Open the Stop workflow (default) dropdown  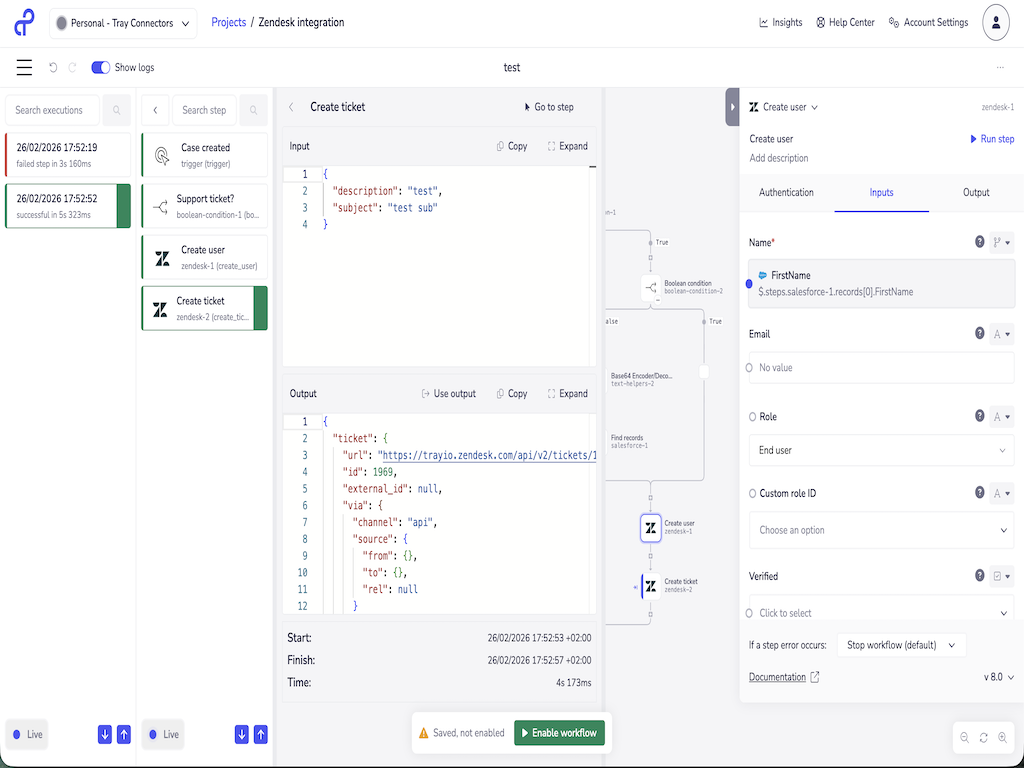[901, 645]
